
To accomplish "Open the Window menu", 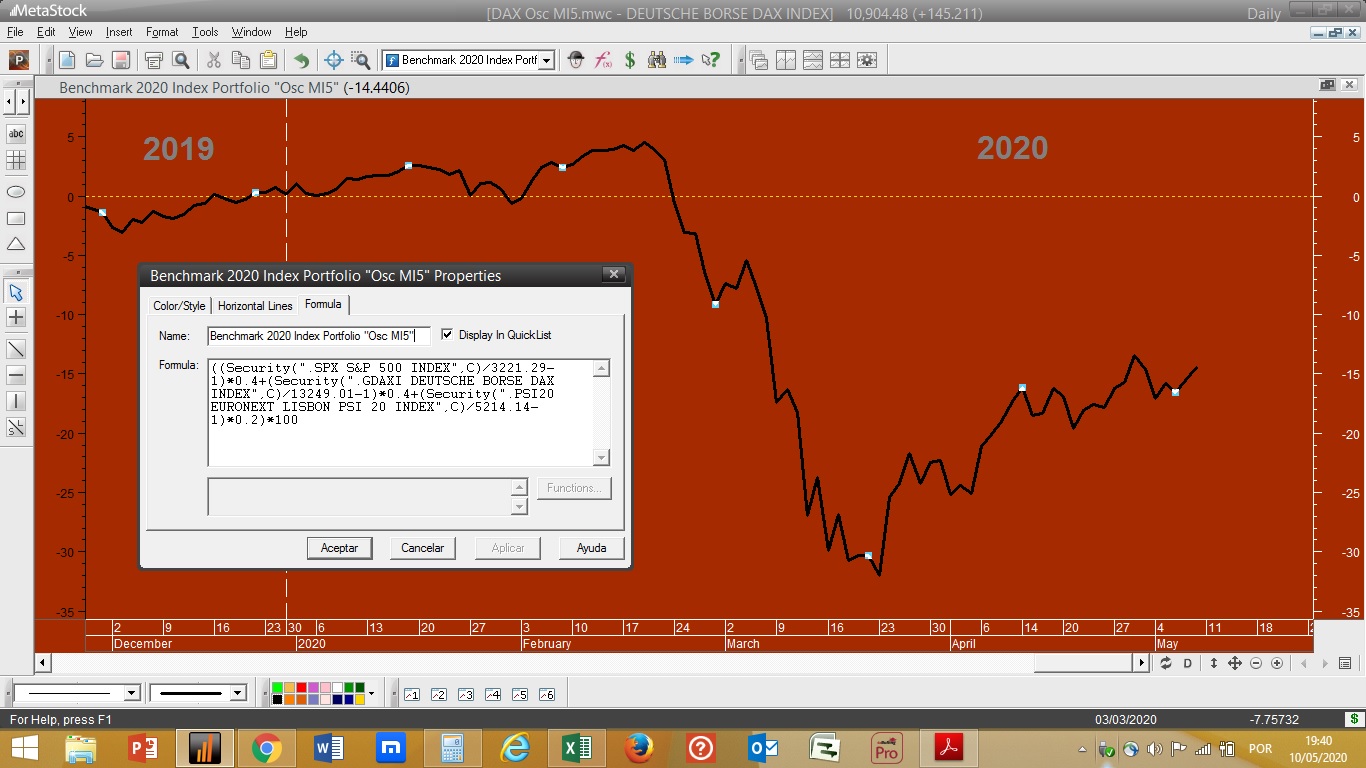I will point(251,32).
